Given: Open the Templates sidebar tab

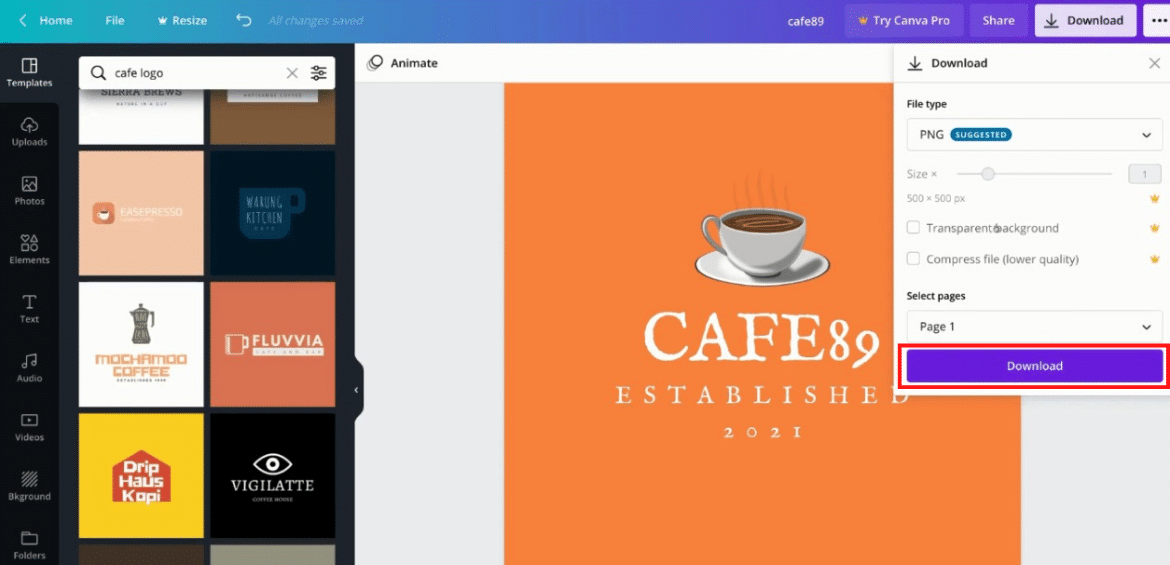Looking at the screenshot, I should [x=29, y=72].
